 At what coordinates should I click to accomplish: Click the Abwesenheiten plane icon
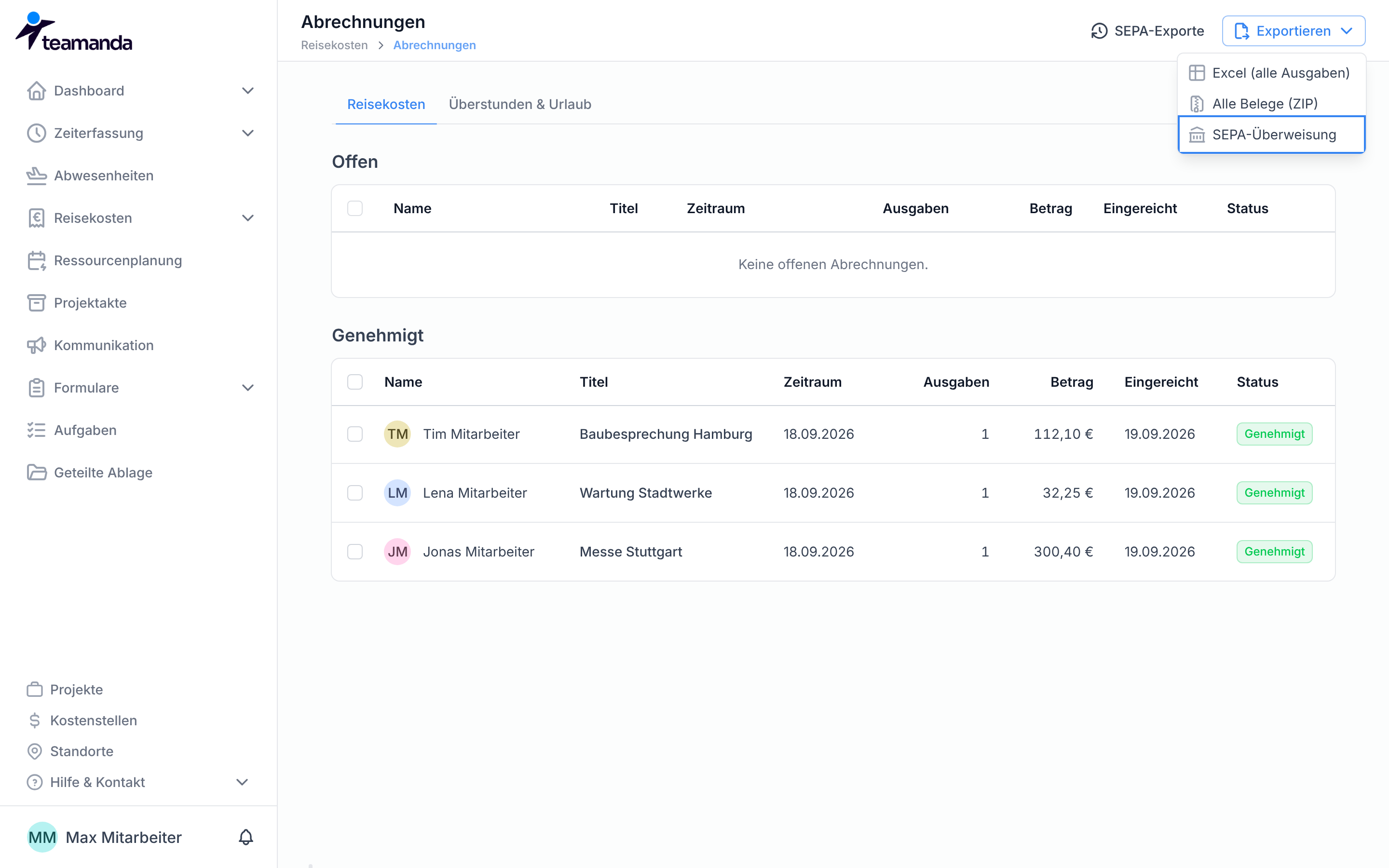click(x=36, y=176)
